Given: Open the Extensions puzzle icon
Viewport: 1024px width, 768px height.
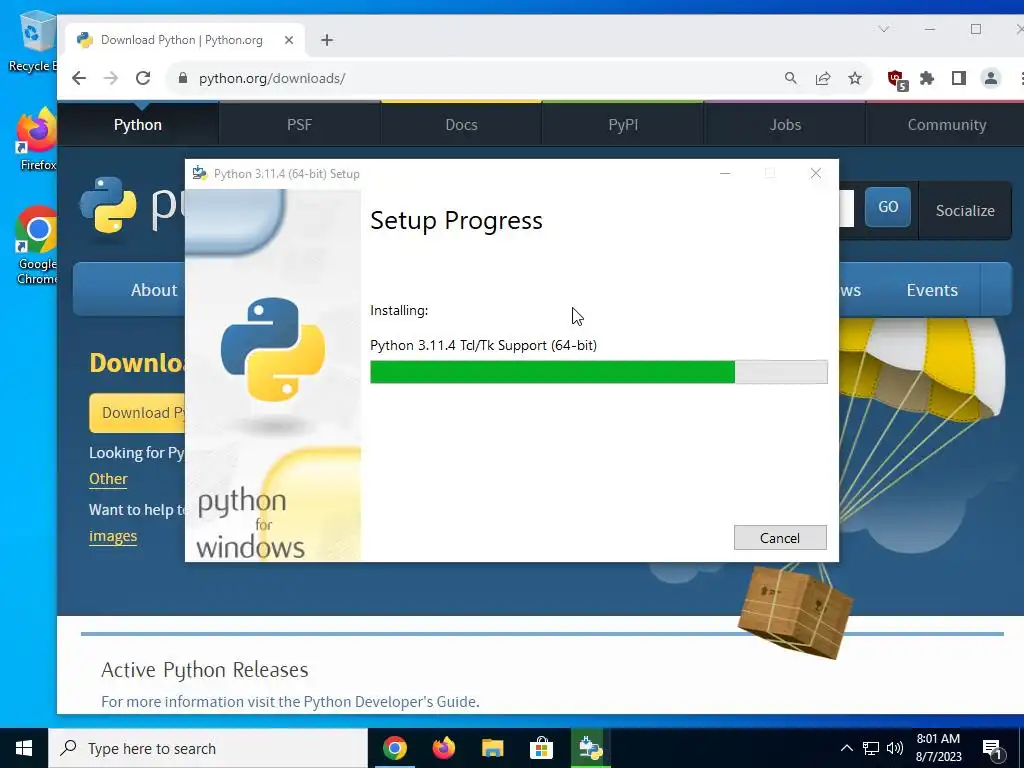Looking at the screenshot, I should [x=927, y=78].
